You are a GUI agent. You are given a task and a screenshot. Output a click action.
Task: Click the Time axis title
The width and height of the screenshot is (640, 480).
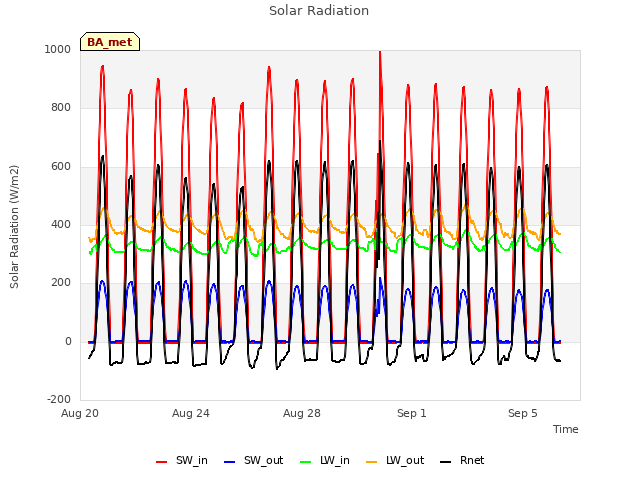coord(566,429)
